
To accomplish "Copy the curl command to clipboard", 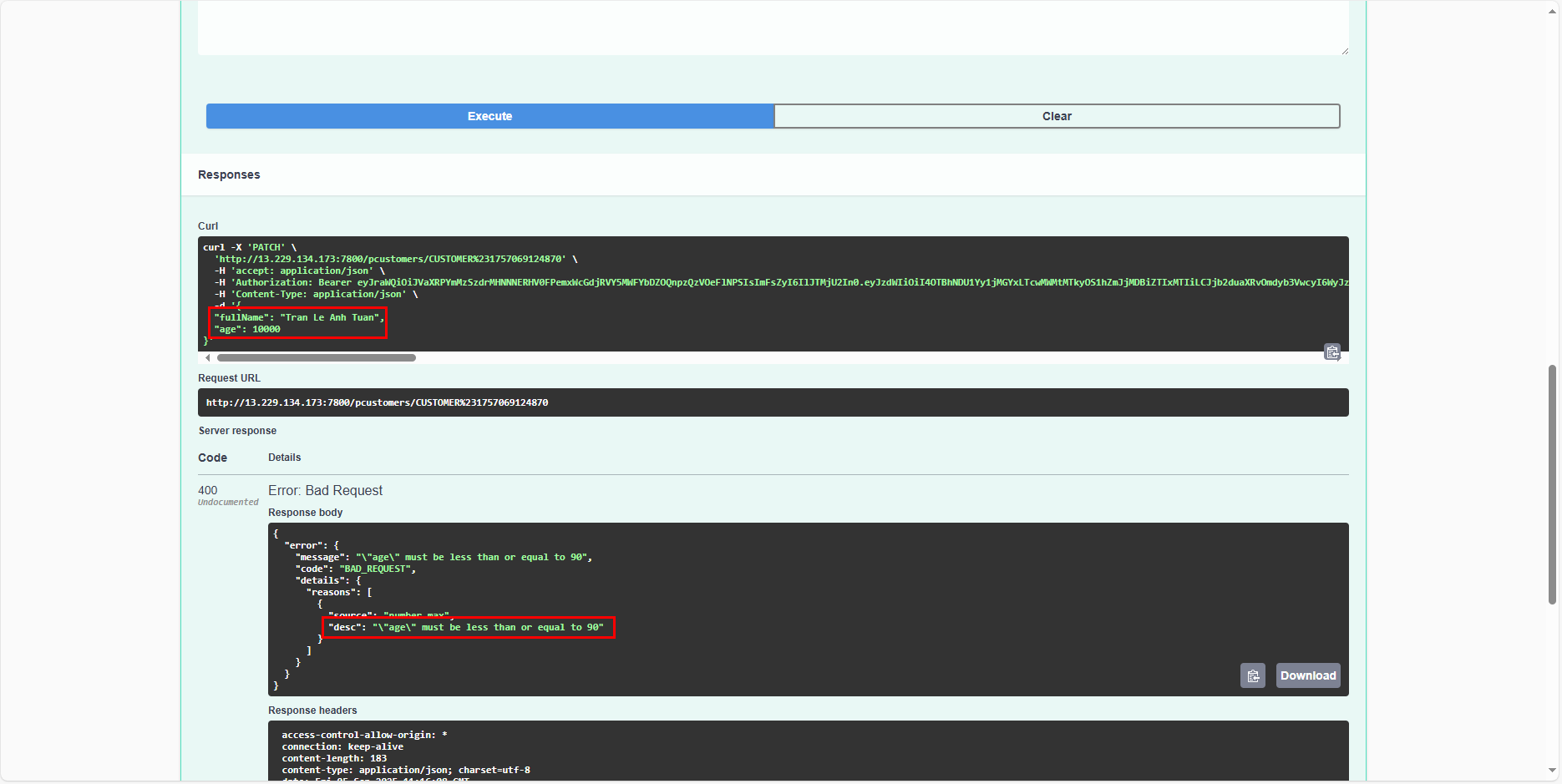I will (x=1331, y=352).
